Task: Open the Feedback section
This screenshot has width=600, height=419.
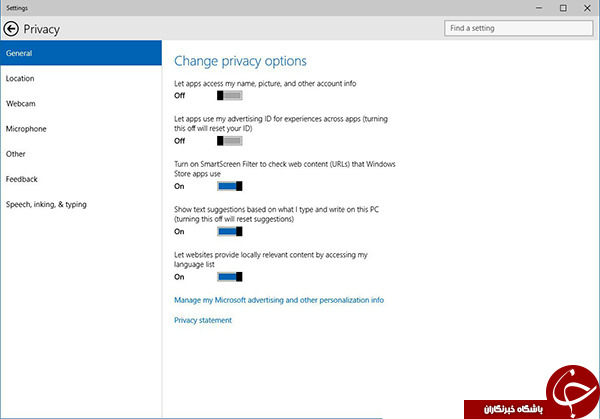Action: 81,179
